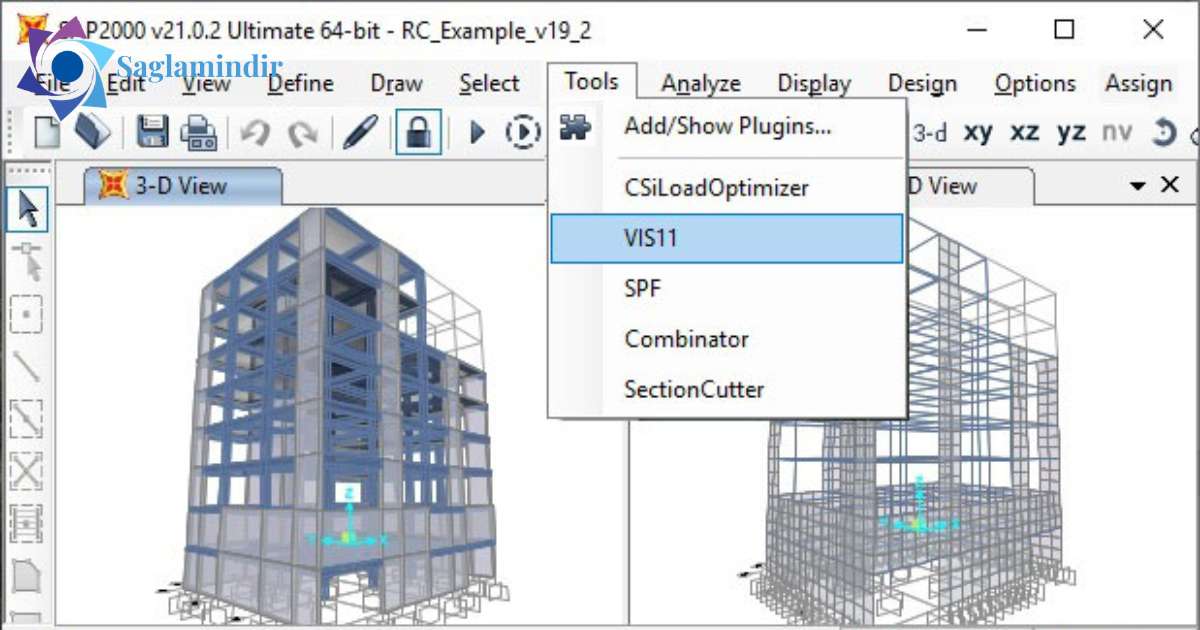Click the rotate 3D view icon

pos(1163,132)
